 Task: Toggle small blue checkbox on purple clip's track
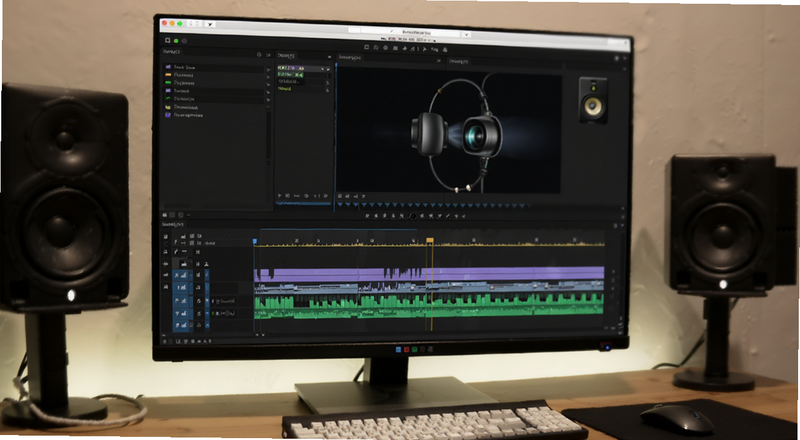[207, 275]
